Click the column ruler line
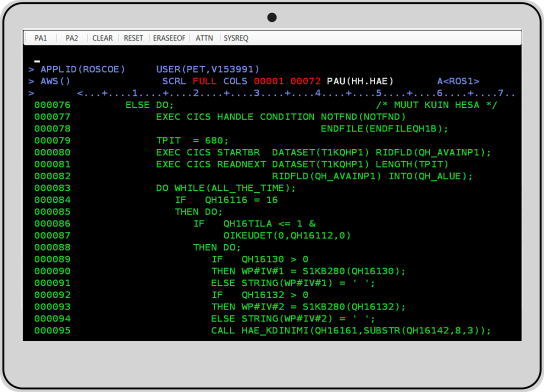Screen dimensions: 544x392 pyautogui.click(x=296, y=93)
